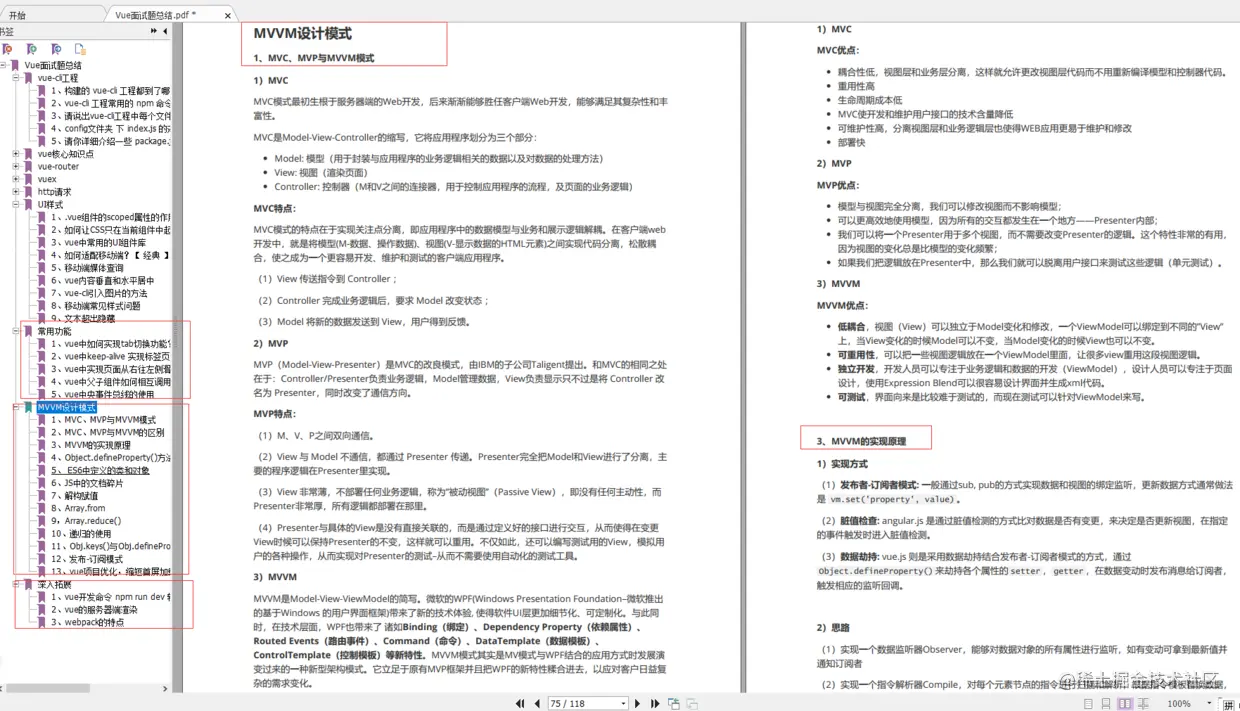Viewport: 1240px width, 711px height.
Task: Select the highlighted MVVM设计模式 bookmark
Action: (x=66, y=407)
